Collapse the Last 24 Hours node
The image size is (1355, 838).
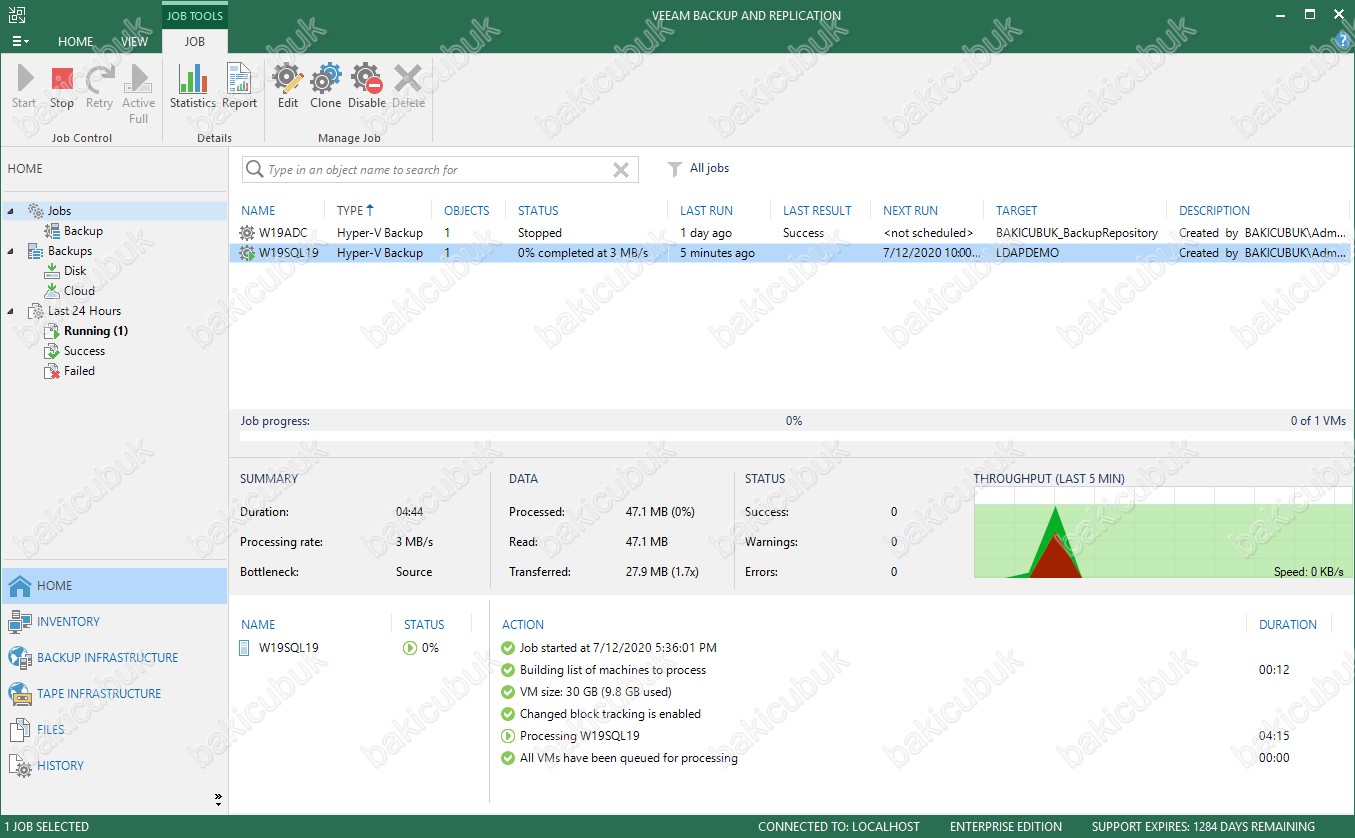[12, 311]
